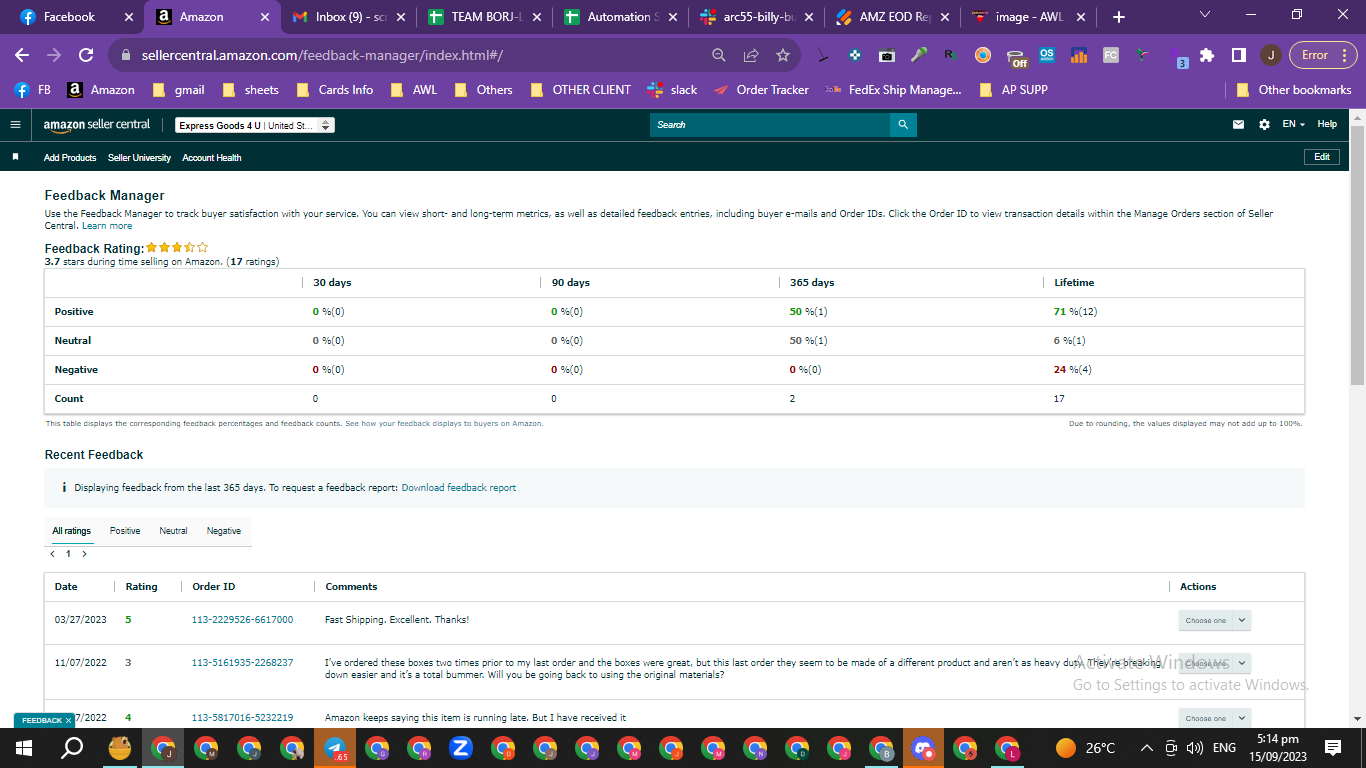The image size is (1366, 768).
Task: Click Add Products link
Action: 70,158
